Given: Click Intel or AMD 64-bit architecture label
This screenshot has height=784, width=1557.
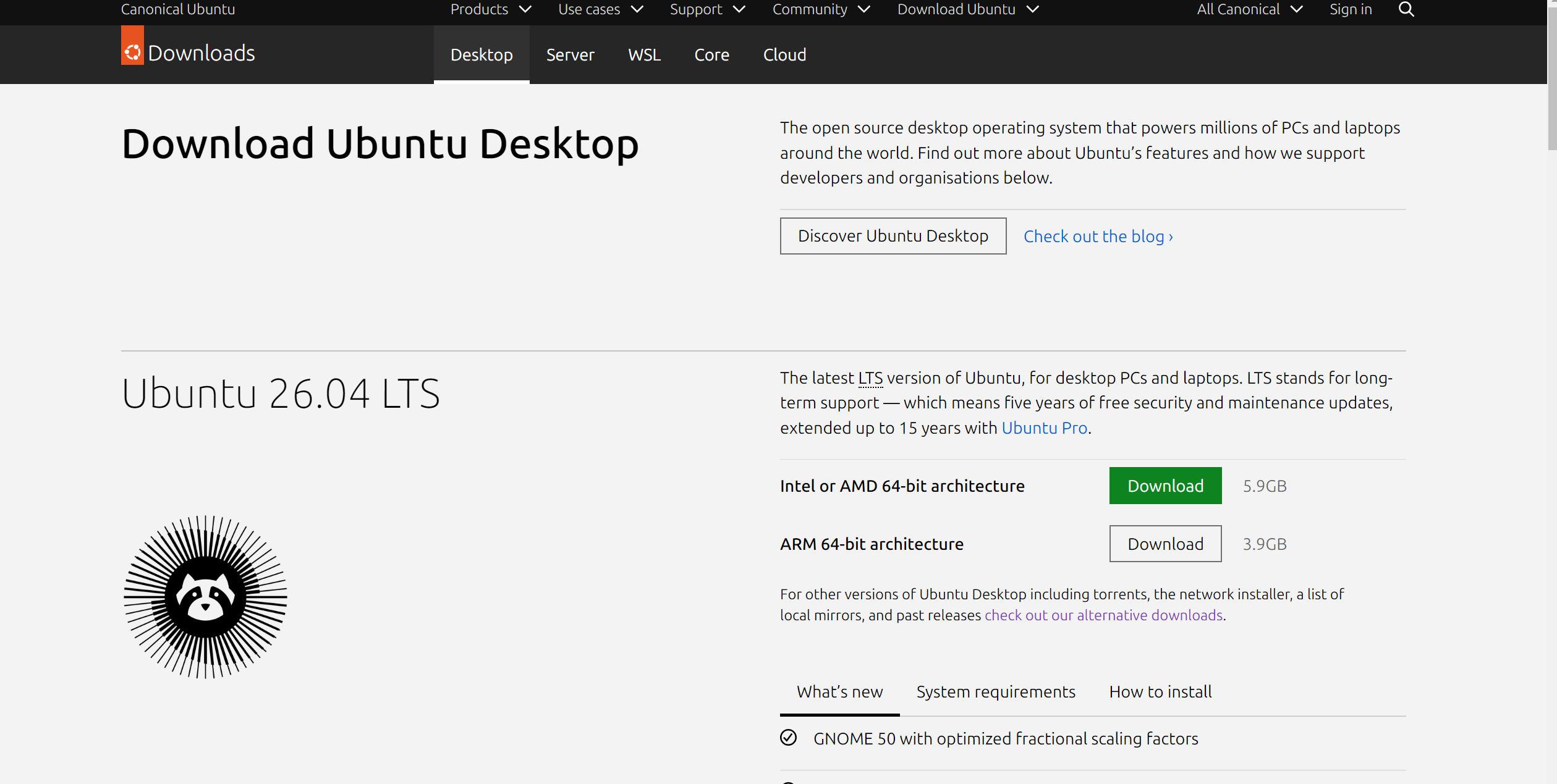Looking at the screenshot, I should (902, 486).
